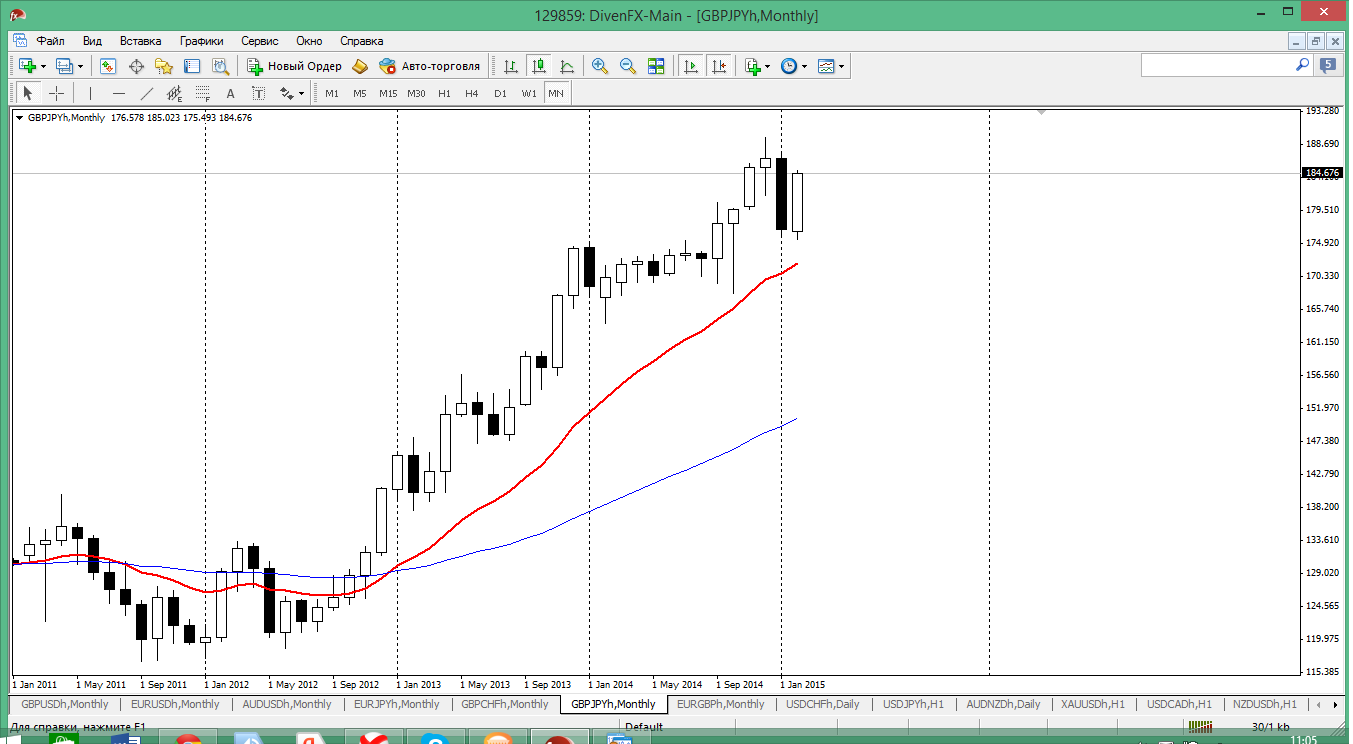
Task: Click the GBPJPYh,Monthly chart title dropdown triangle
Action: click(x=19, y=118)
